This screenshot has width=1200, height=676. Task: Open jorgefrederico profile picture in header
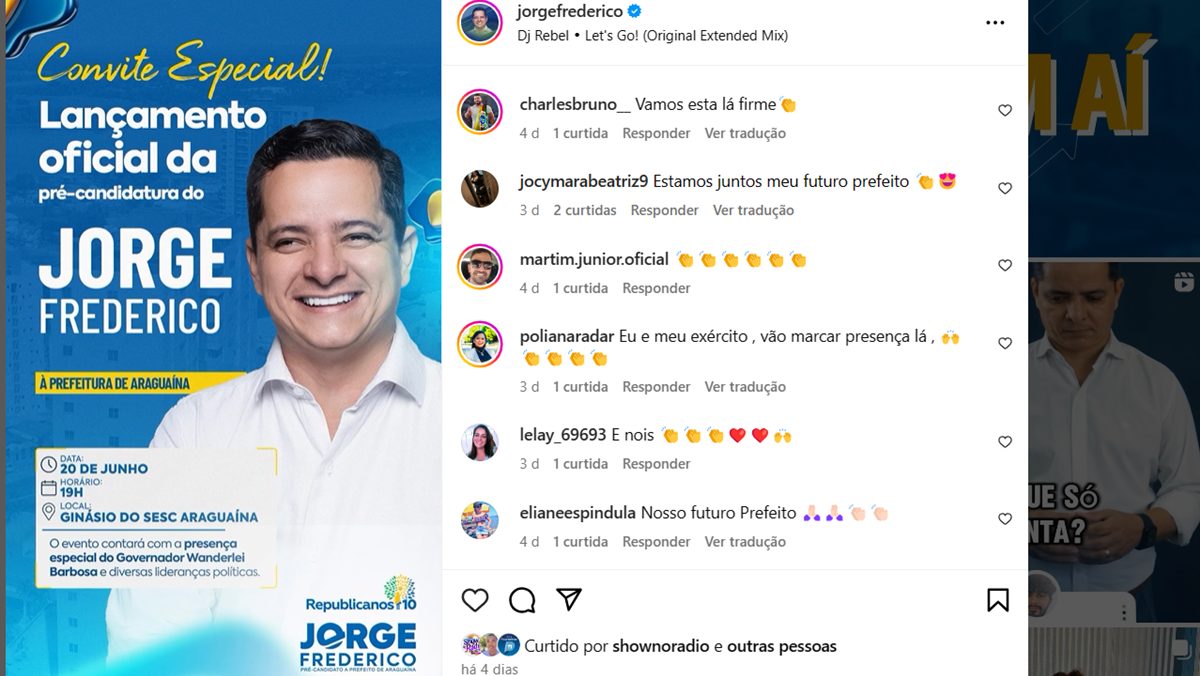point(480,23)
